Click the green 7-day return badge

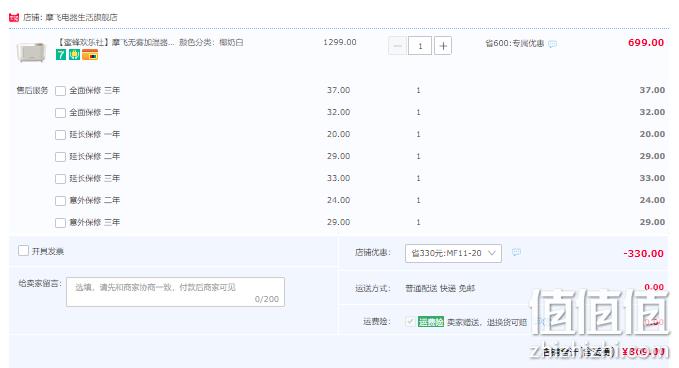(61, 55)
